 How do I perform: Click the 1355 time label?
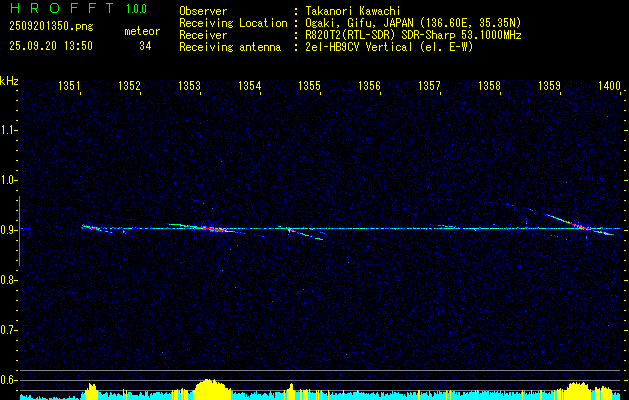pos(310,87)
